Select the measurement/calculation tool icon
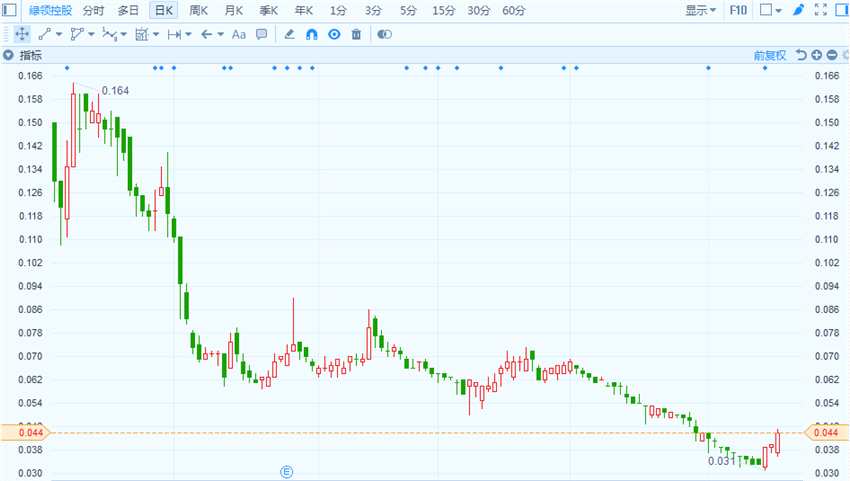The height and width of the screenshot is (481, 850). click(x=141, y=34)
